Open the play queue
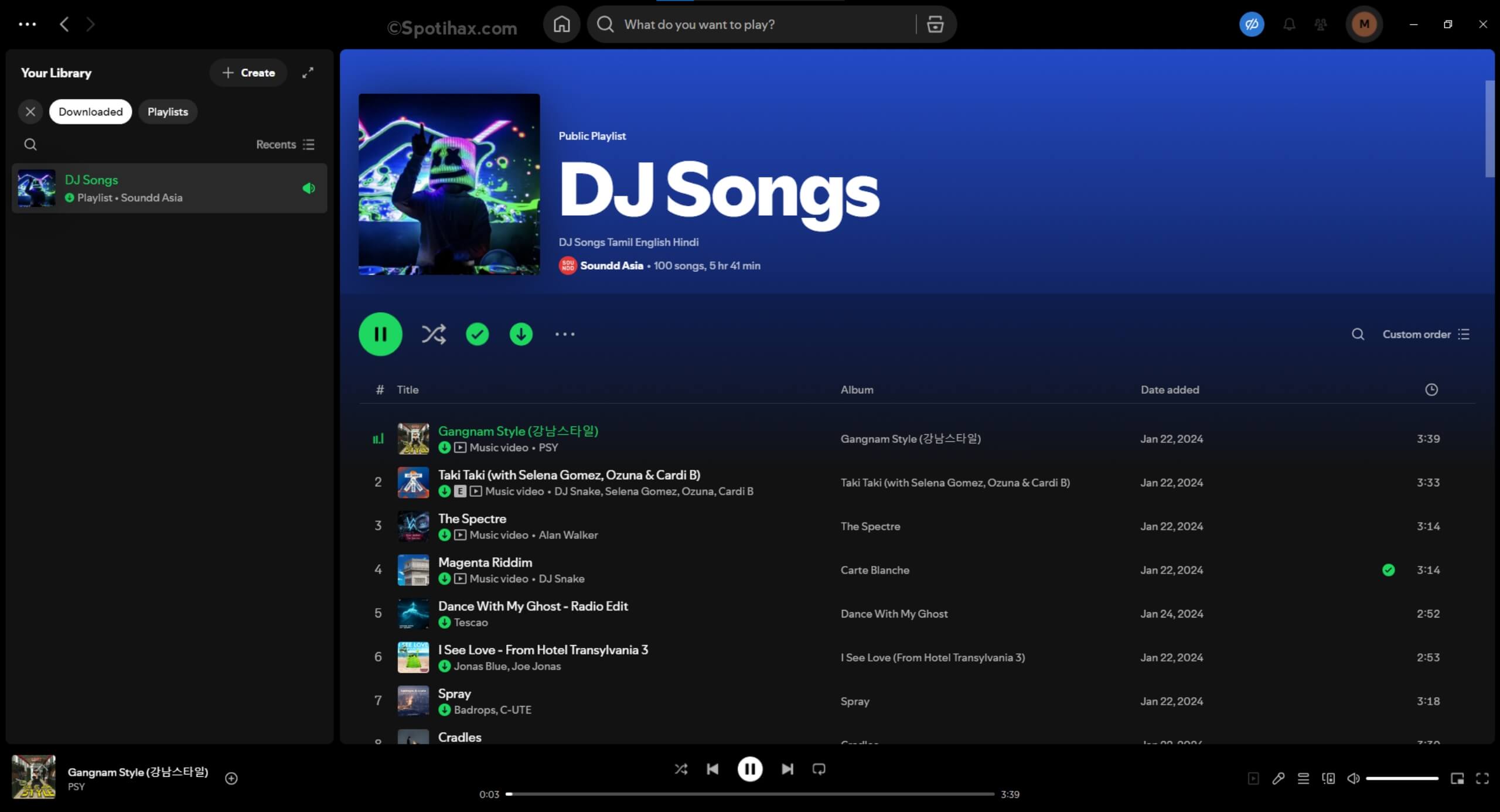Image resolution: width=1500 pixels, height=812 pixels. pos(1303,779)
